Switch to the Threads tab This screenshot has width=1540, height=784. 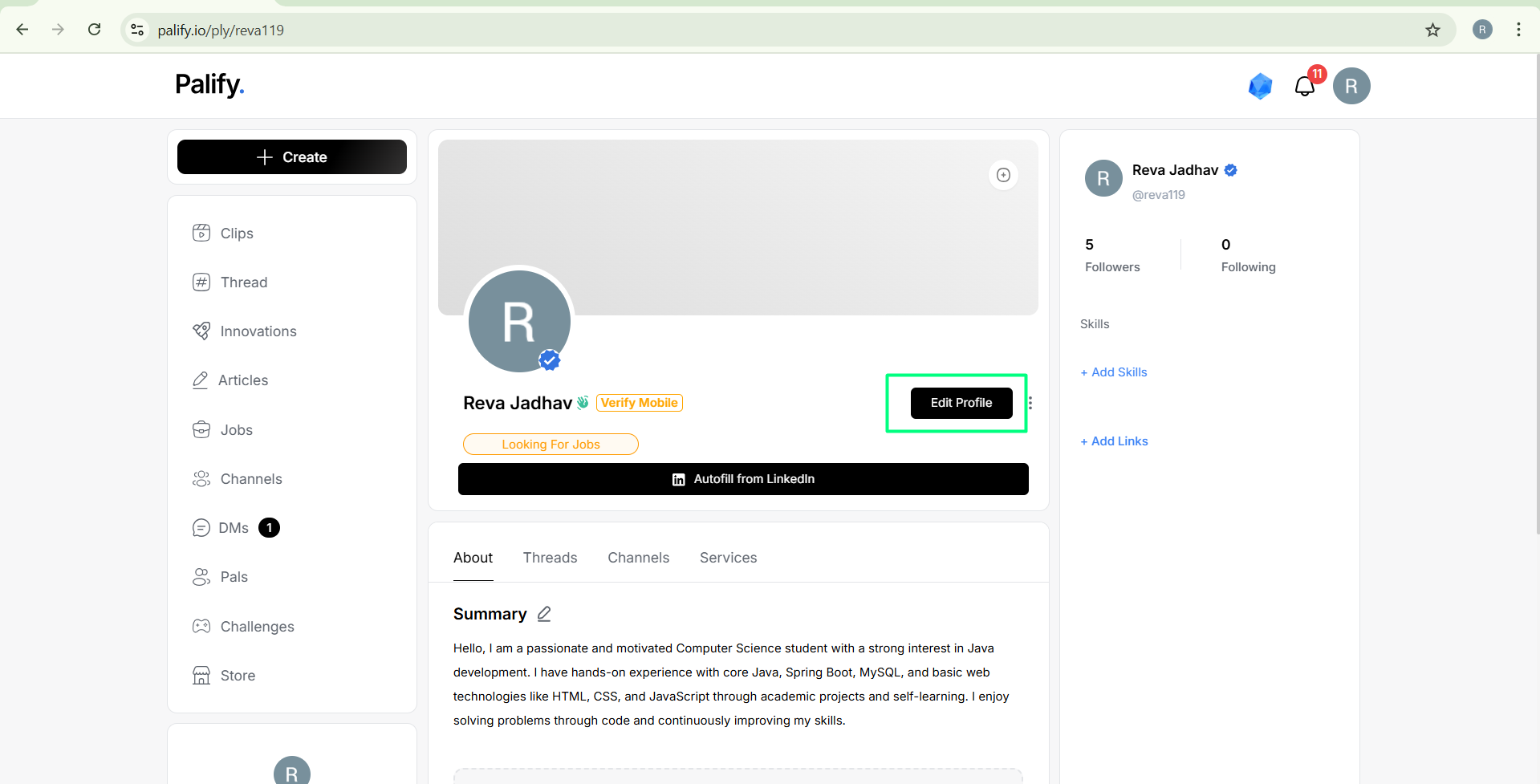550,558
